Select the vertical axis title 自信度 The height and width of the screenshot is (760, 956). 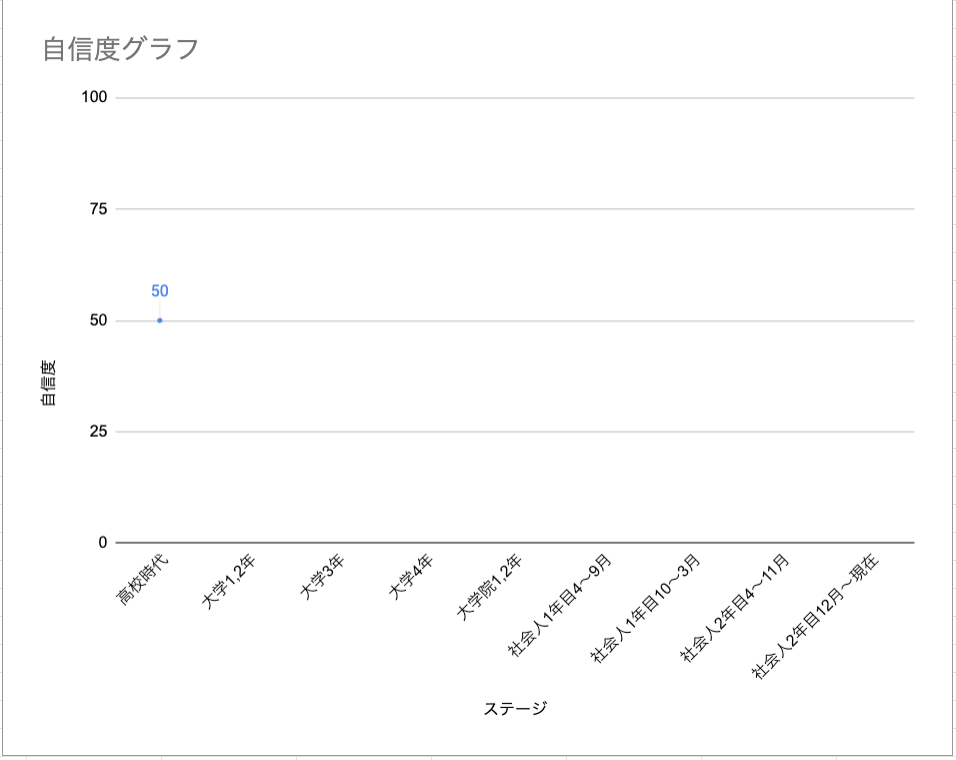48,383
